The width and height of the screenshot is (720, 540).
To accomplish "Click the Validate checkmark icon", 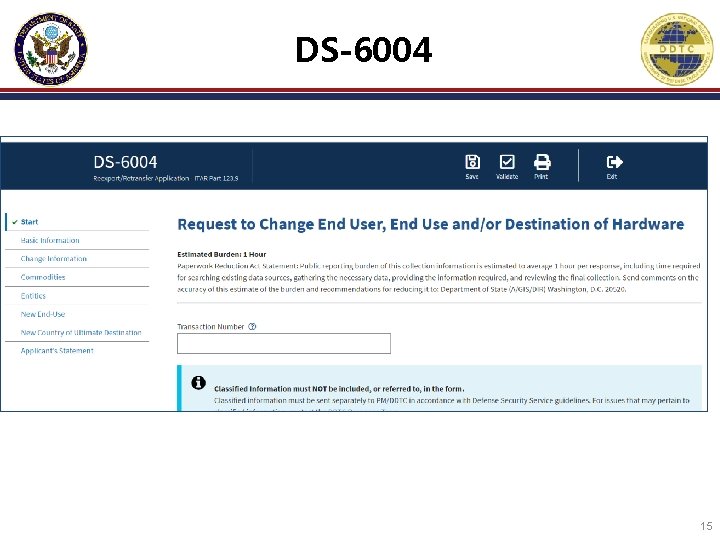I will point(507,162).
